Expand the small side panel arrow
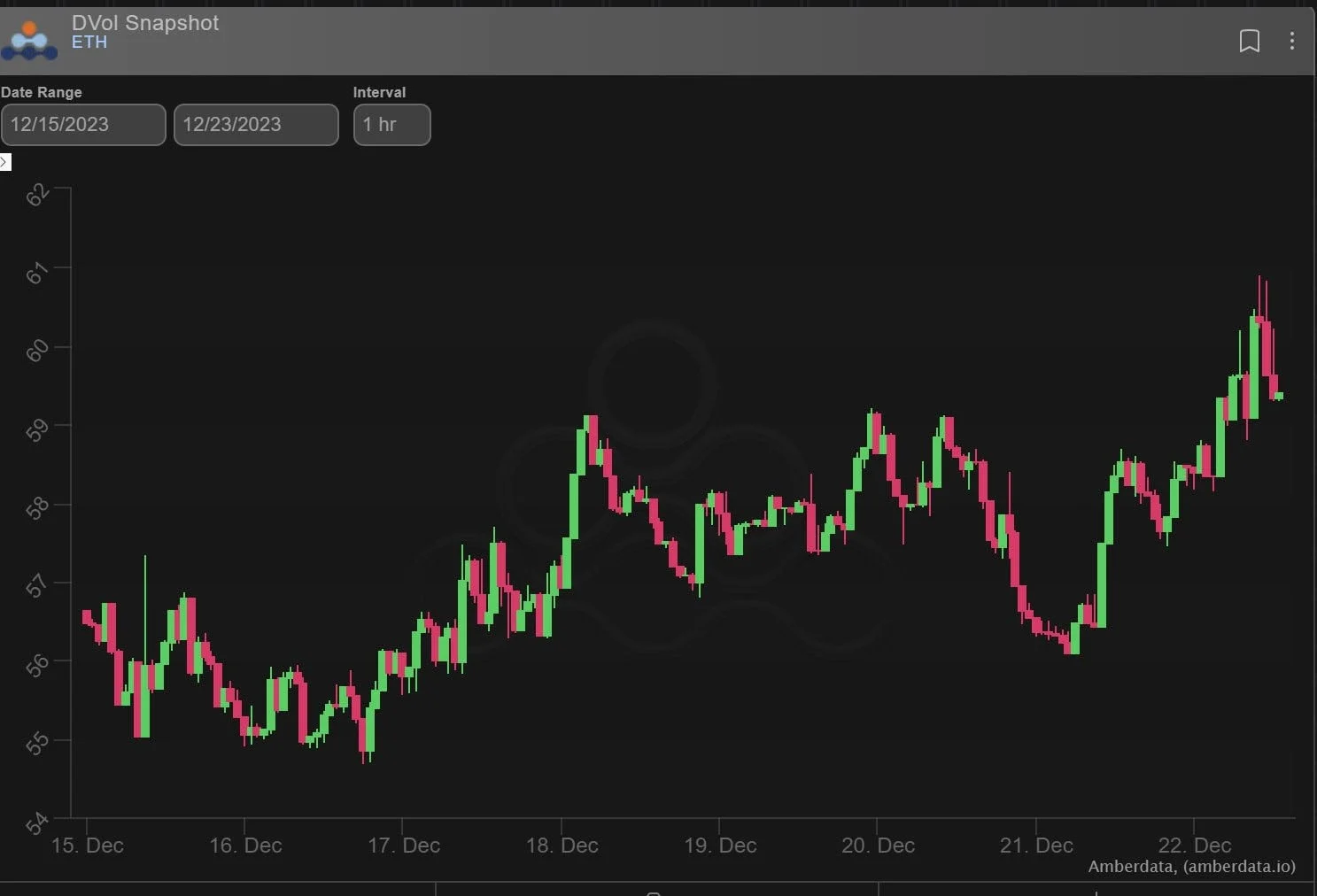 tap(5, 162)
